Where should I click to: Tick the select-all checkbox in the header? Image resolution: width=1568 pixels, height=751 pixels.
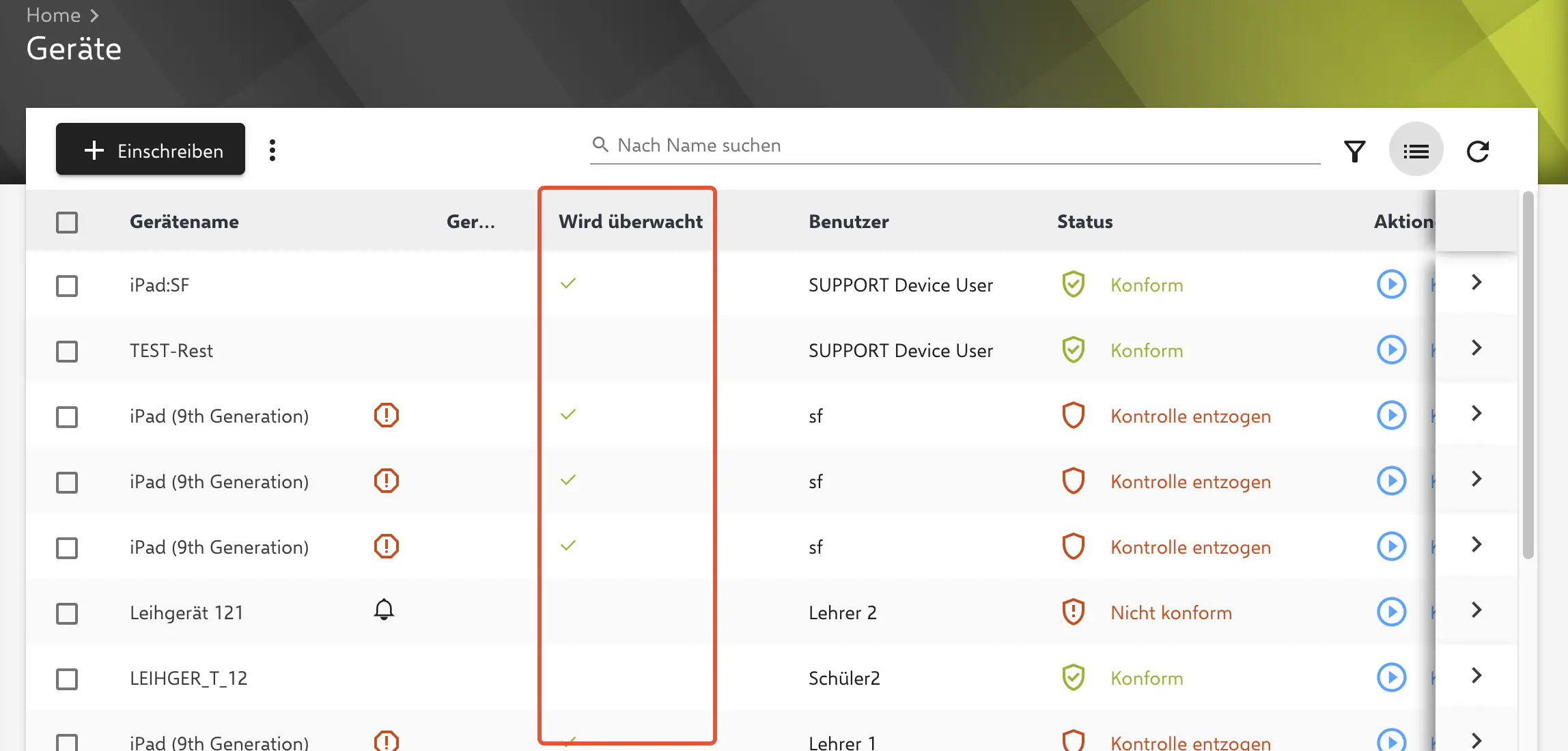click(x=67, y=223)
